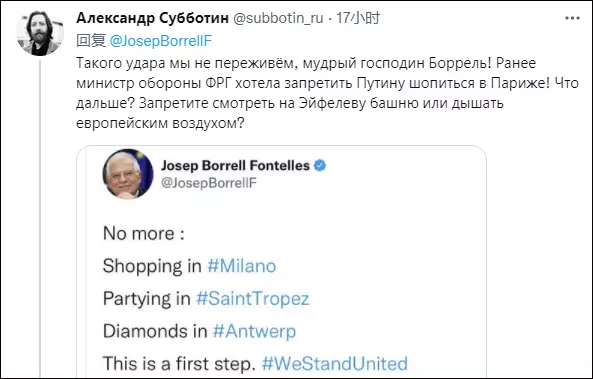Click Josep Borrell's profile avatar

tap(128, 174)
